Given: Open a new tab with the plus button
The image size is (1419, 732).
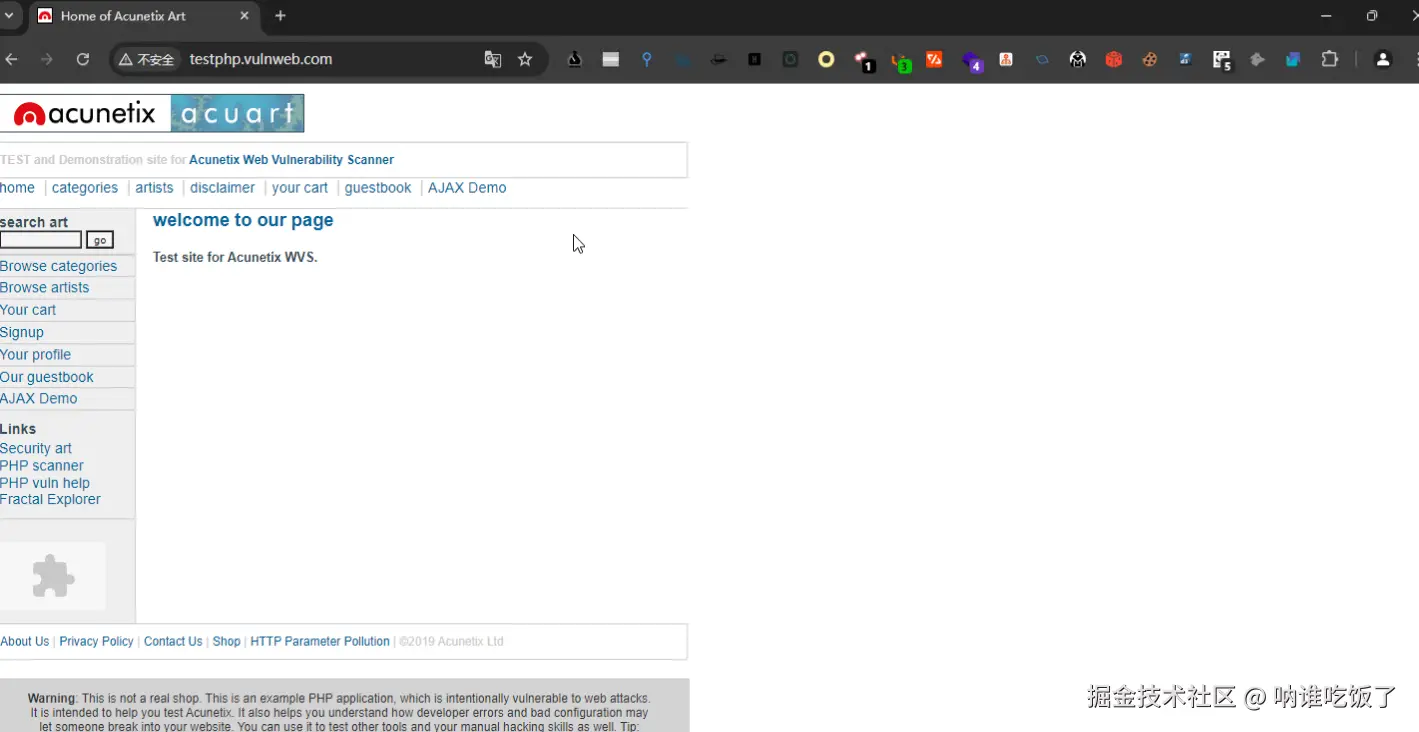Looking at the screenshot, I should click(x=280, y=16).
